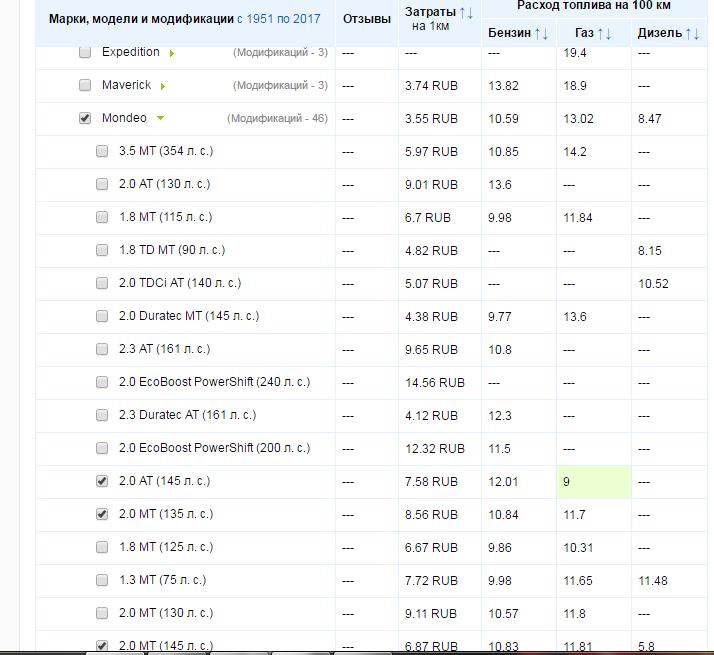
Task: Click the 7.58 RUB cost cell
Action: click(431, 482)
